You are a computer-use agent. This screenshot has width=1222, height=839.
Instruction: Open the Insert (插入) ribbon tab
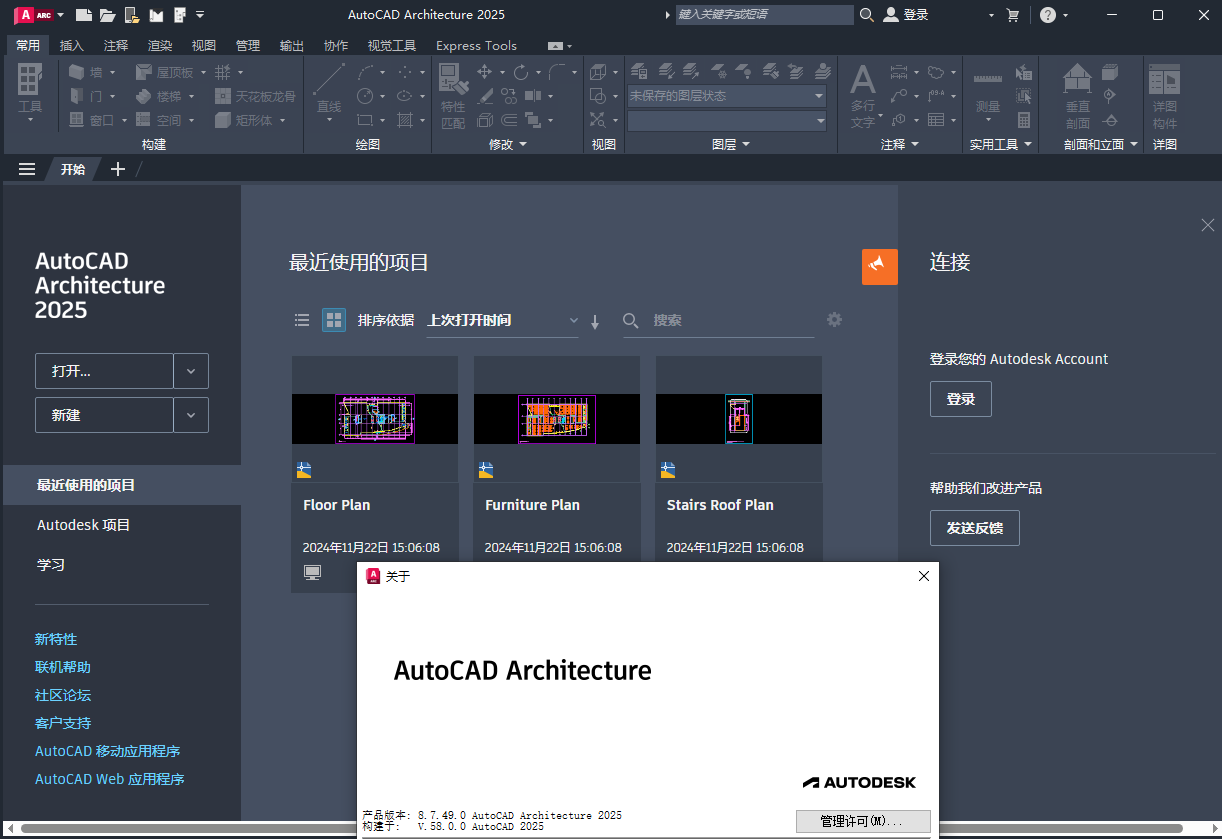pyautogui.click(x=72, y=45)
